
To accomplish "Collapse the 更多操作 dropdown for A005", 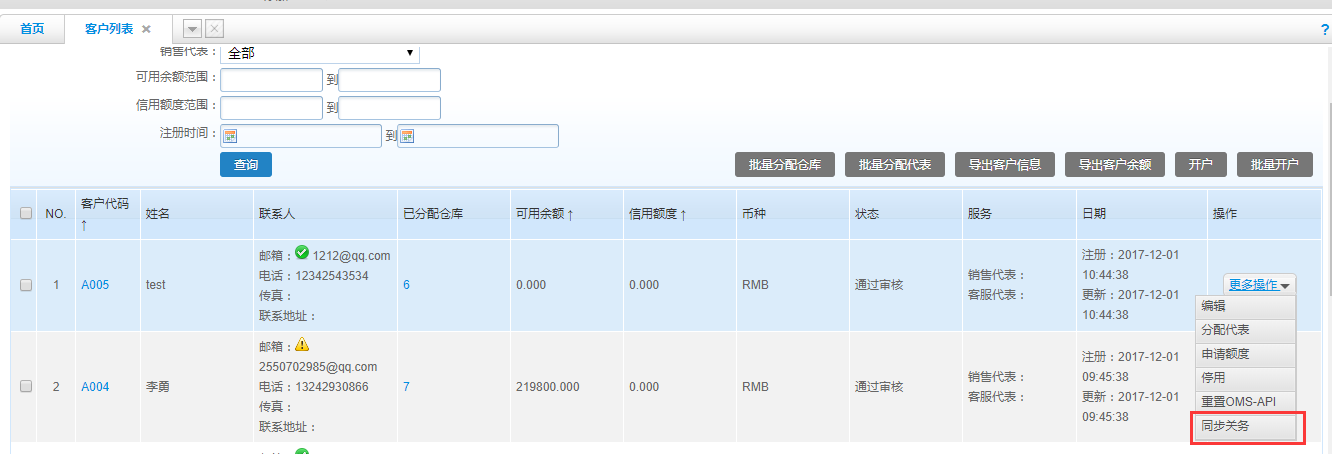I will click(1258, 285).
